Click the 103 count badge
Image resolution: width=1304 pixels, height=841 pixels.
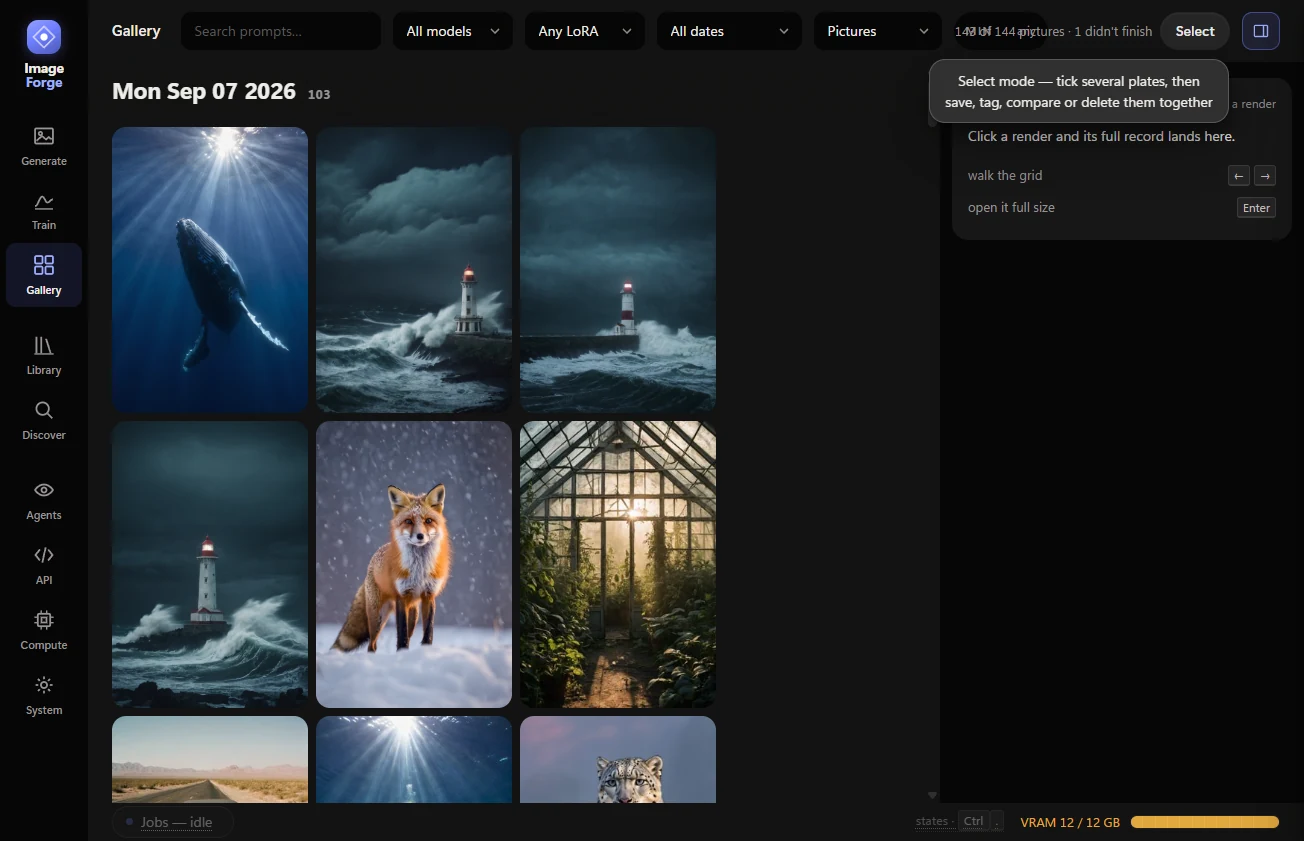coord(319,94)
